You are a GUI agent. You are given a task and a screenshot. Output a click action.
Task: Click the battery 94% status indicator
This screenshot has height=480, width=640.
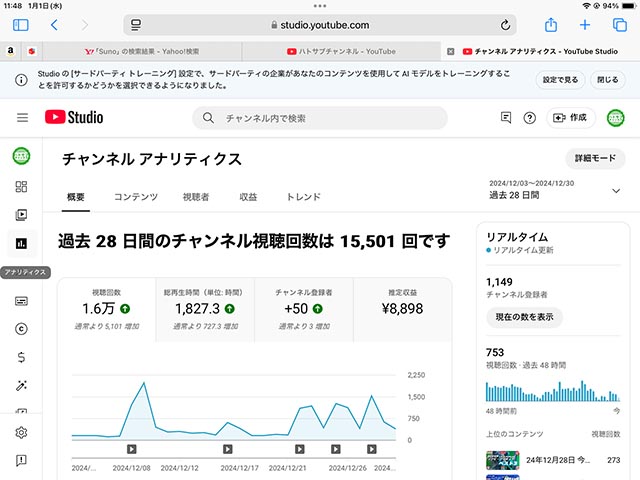click(618, 6)
